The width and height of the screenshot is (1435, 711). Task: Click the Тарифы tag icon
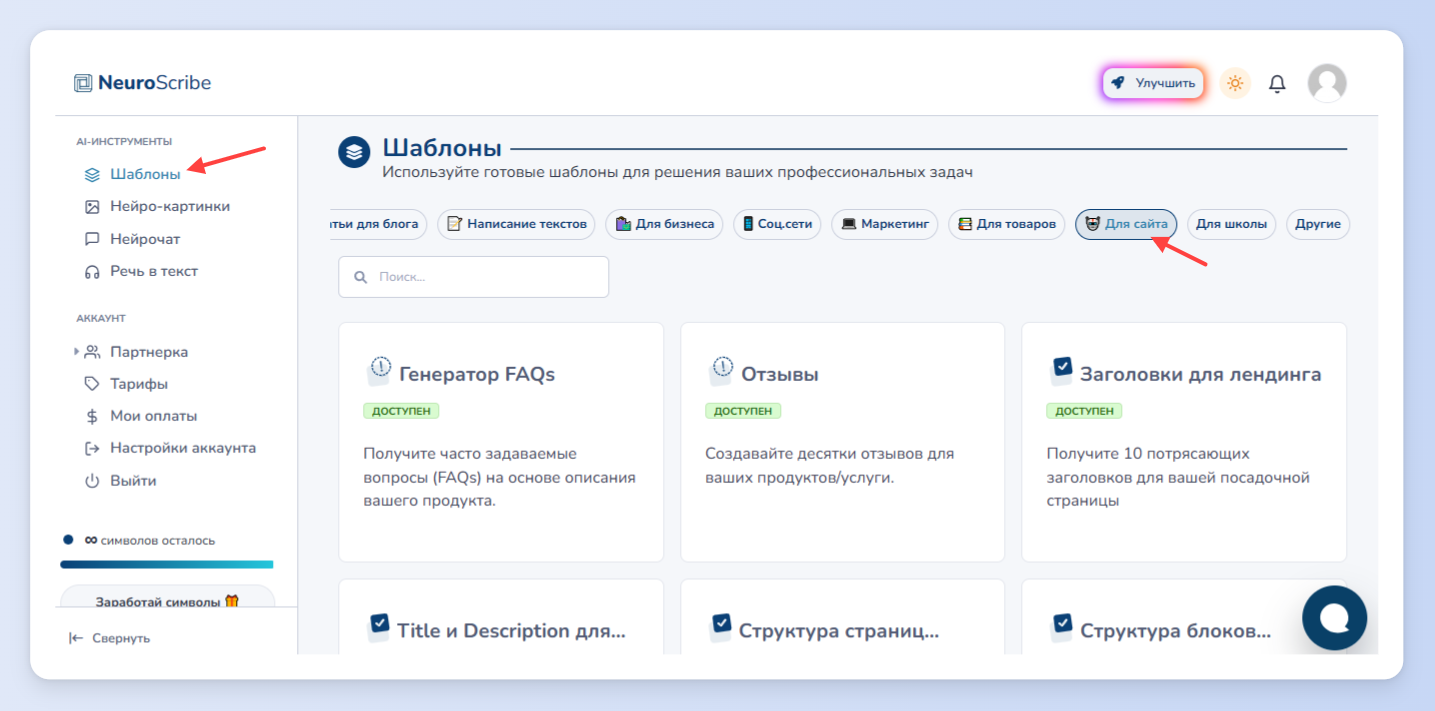[x=92, y=384]
